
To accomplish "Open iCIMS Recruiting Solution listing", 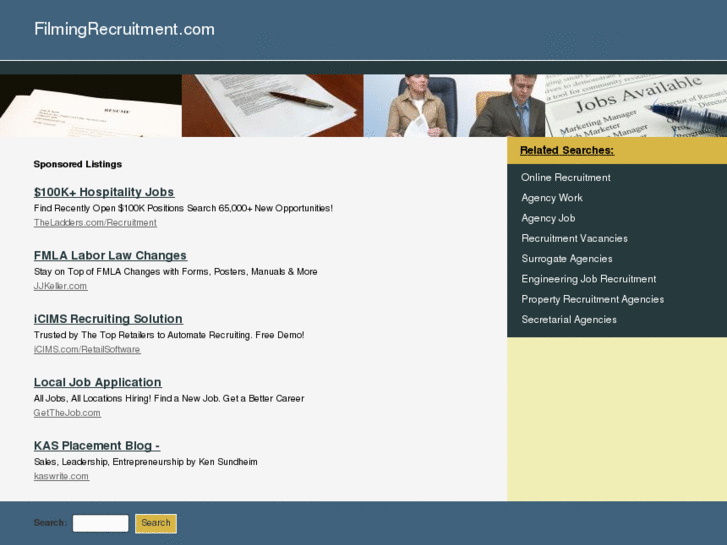I will (x=108, y=319).
